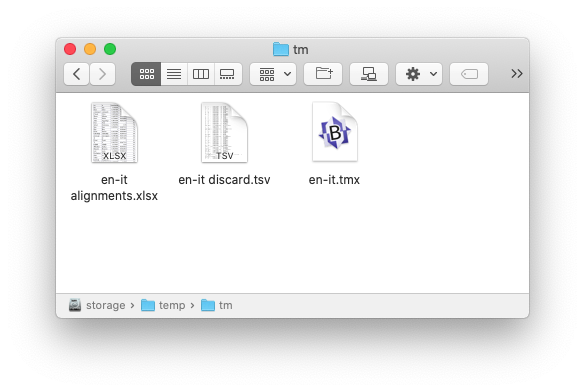This screenshot has height=392, width=585.
Task: Create a new folder with toolbar button
Action: pos(323,74)
